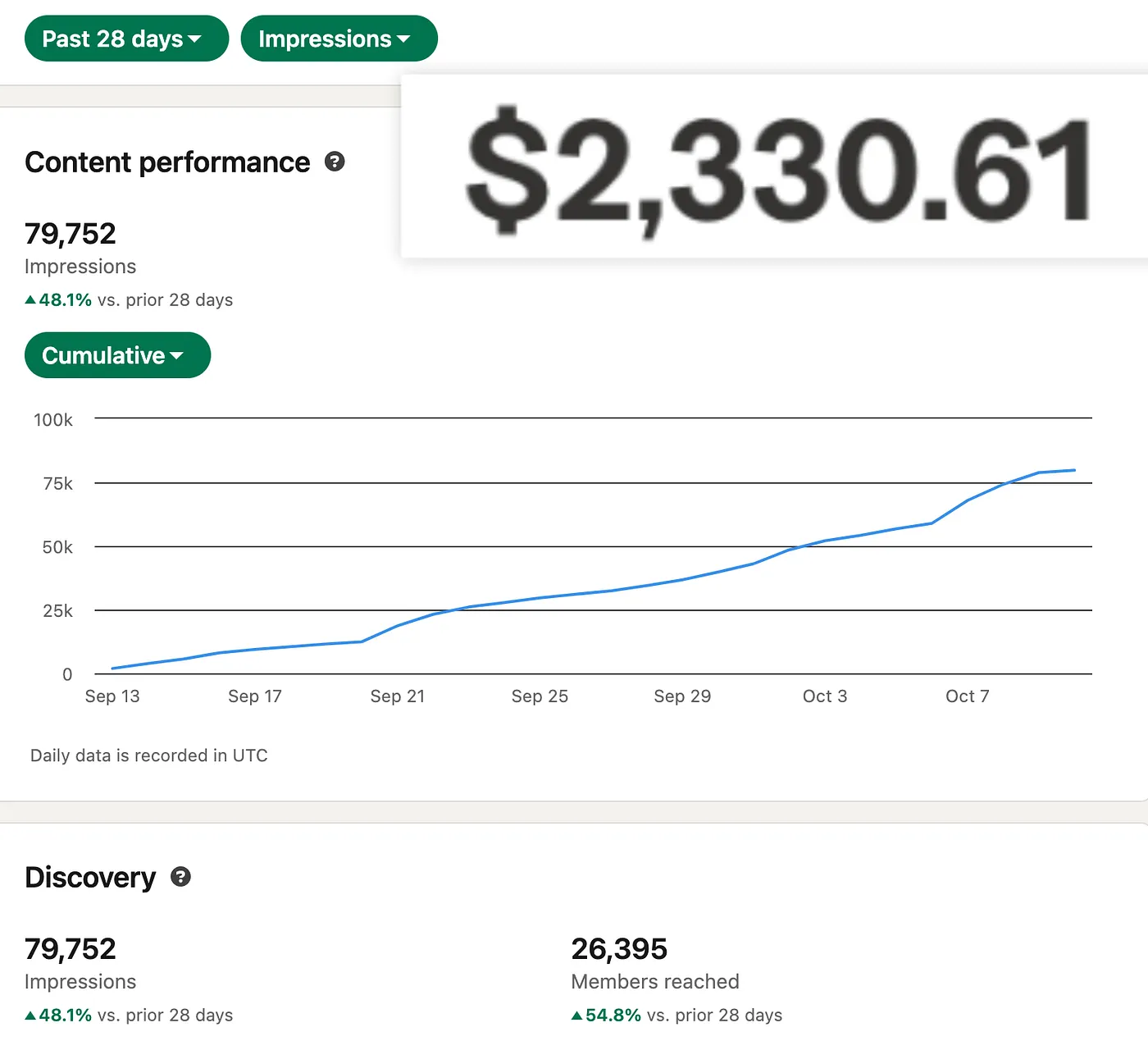Select the Impressions label in Discovery section

pos(80,982)
